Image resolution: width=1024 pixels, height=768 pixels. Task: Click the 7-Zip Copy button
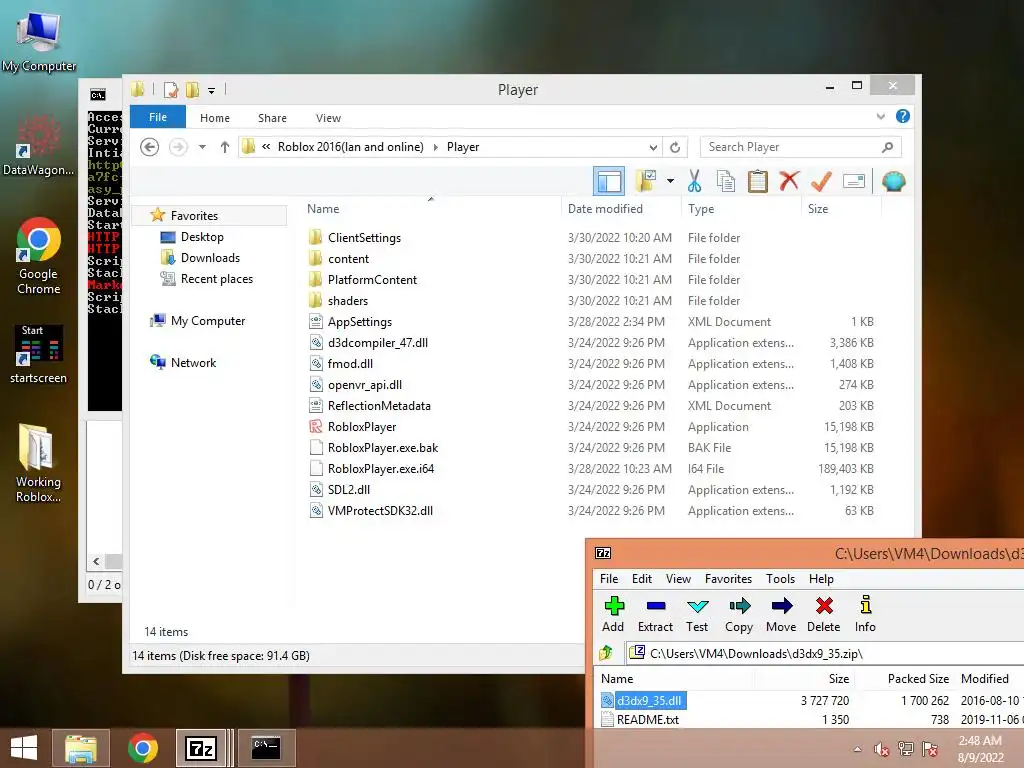point(739,615)
